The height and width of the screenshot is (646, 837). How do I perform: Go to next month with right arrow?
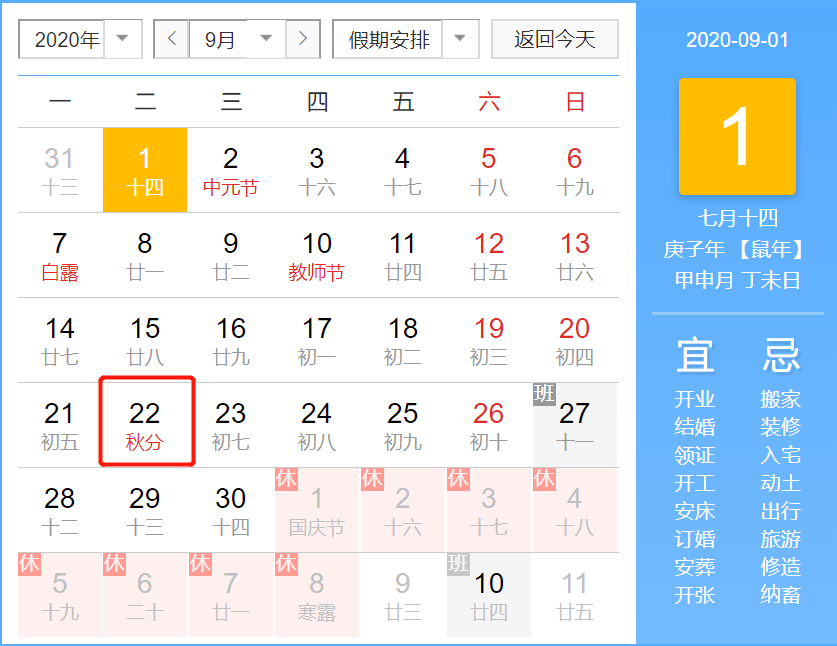pos(303,39)
